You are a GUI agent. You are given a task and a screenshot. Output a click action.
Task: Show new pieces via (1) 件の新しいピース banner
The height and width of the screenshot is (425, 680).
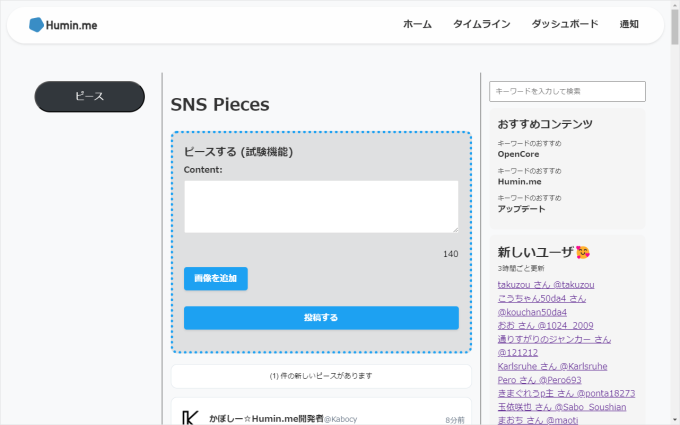[321, 376]
